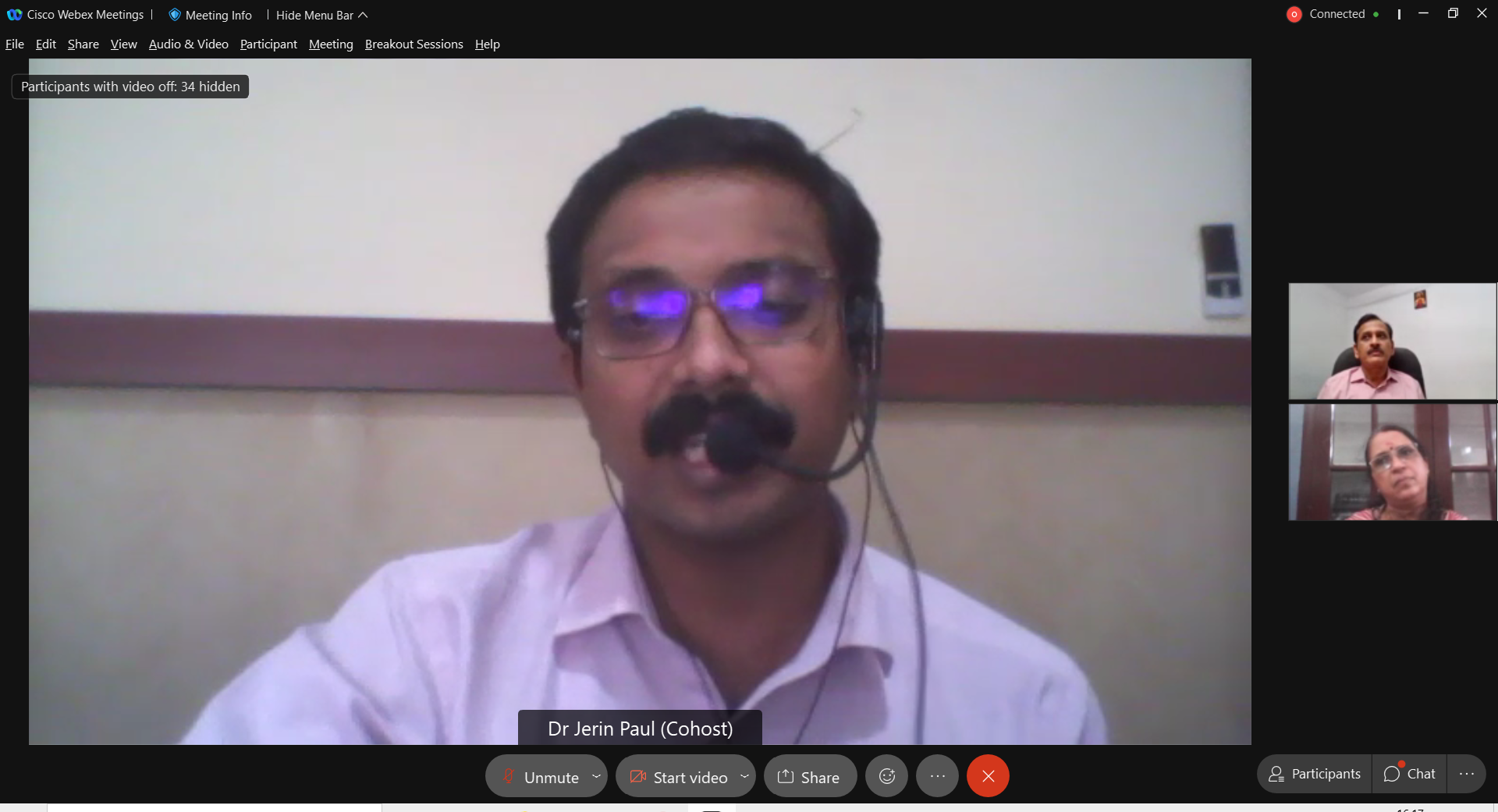Click the red leave meeting button
1498x812 pixels.
[988, 776]
